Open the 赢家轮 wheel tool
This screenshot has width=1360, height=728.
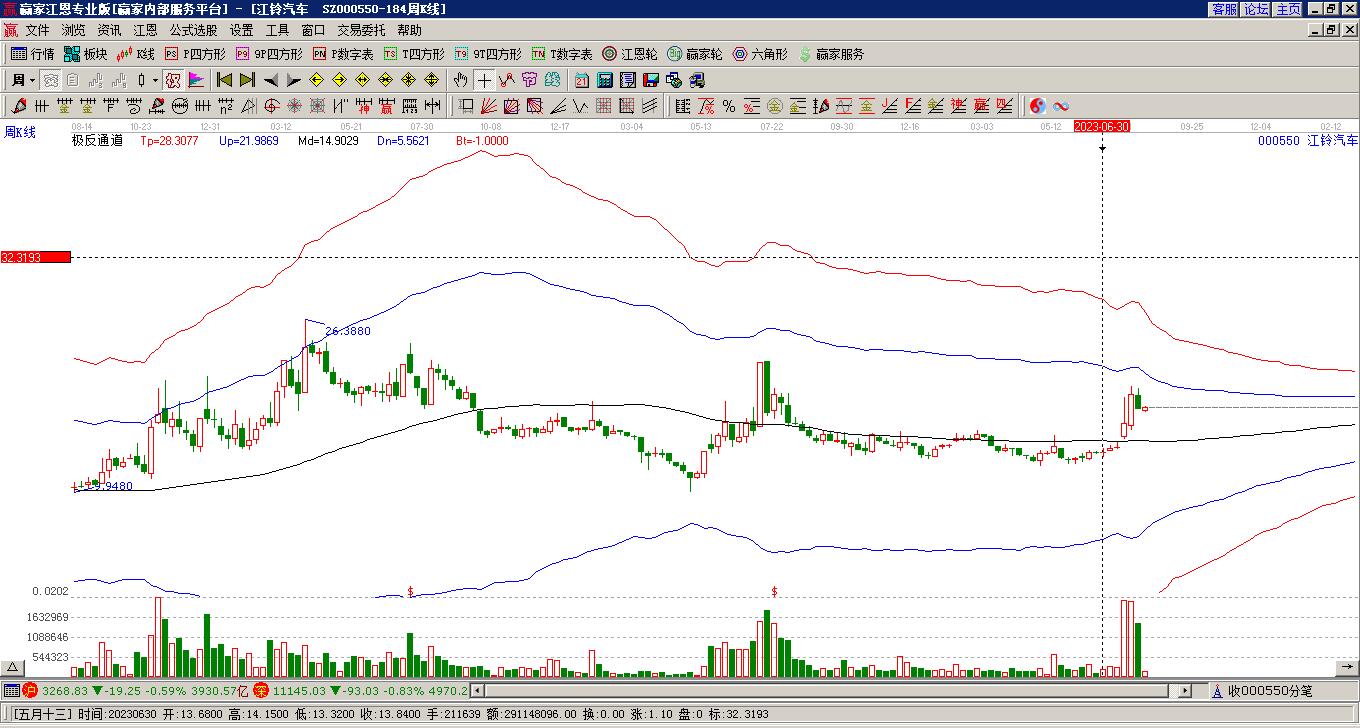pos(694,54)
